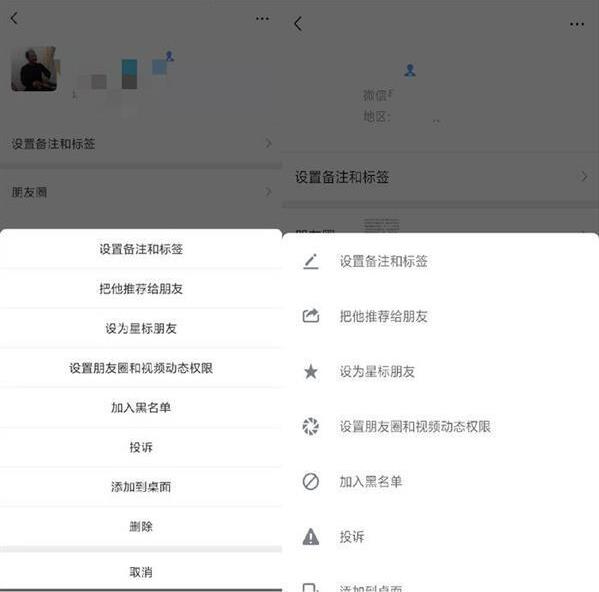Click the share arrow icon
Viewport: 599px width, 592px height.
tap(311, 316)
